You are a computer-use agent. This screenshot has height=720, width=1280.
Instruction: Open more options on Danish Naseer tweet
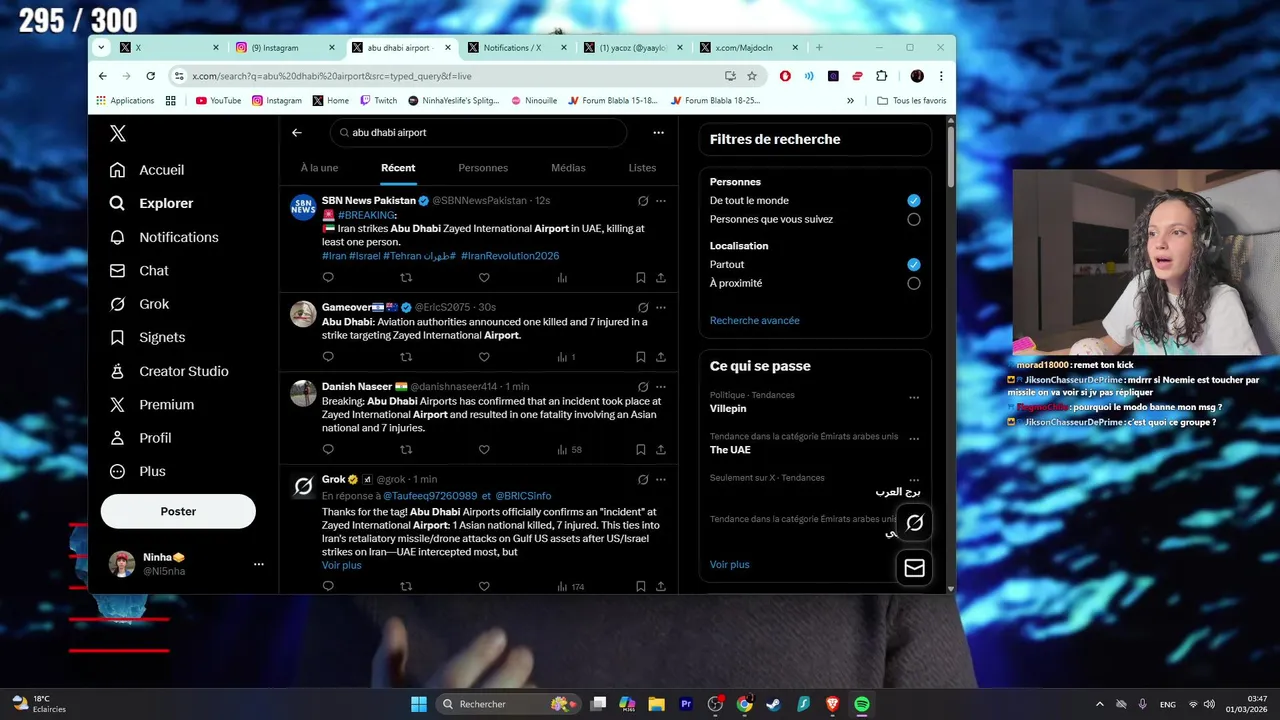pos(661,387)
